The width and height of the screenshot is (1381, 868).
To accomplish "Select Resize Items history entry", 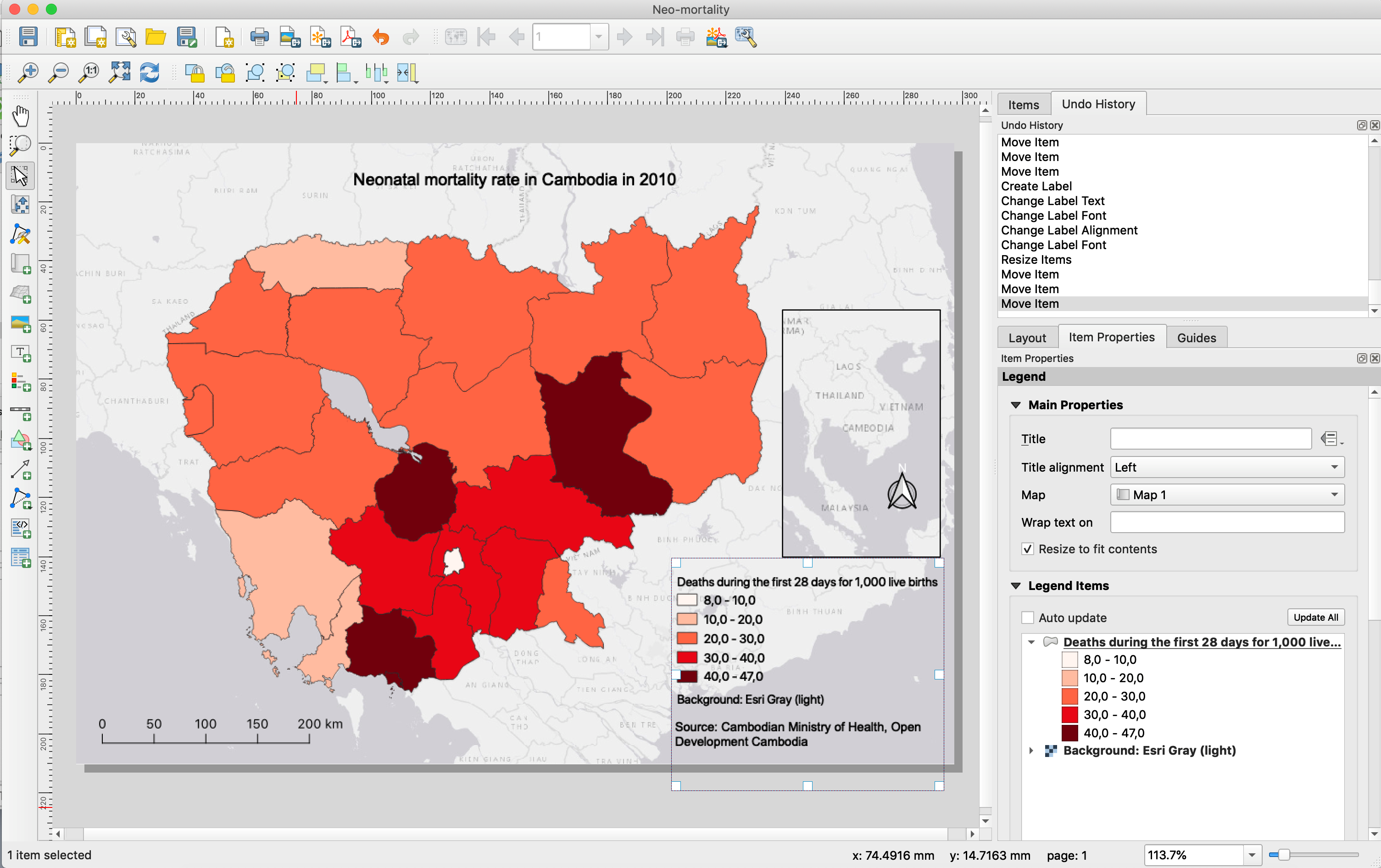I will coord(1036,260).
